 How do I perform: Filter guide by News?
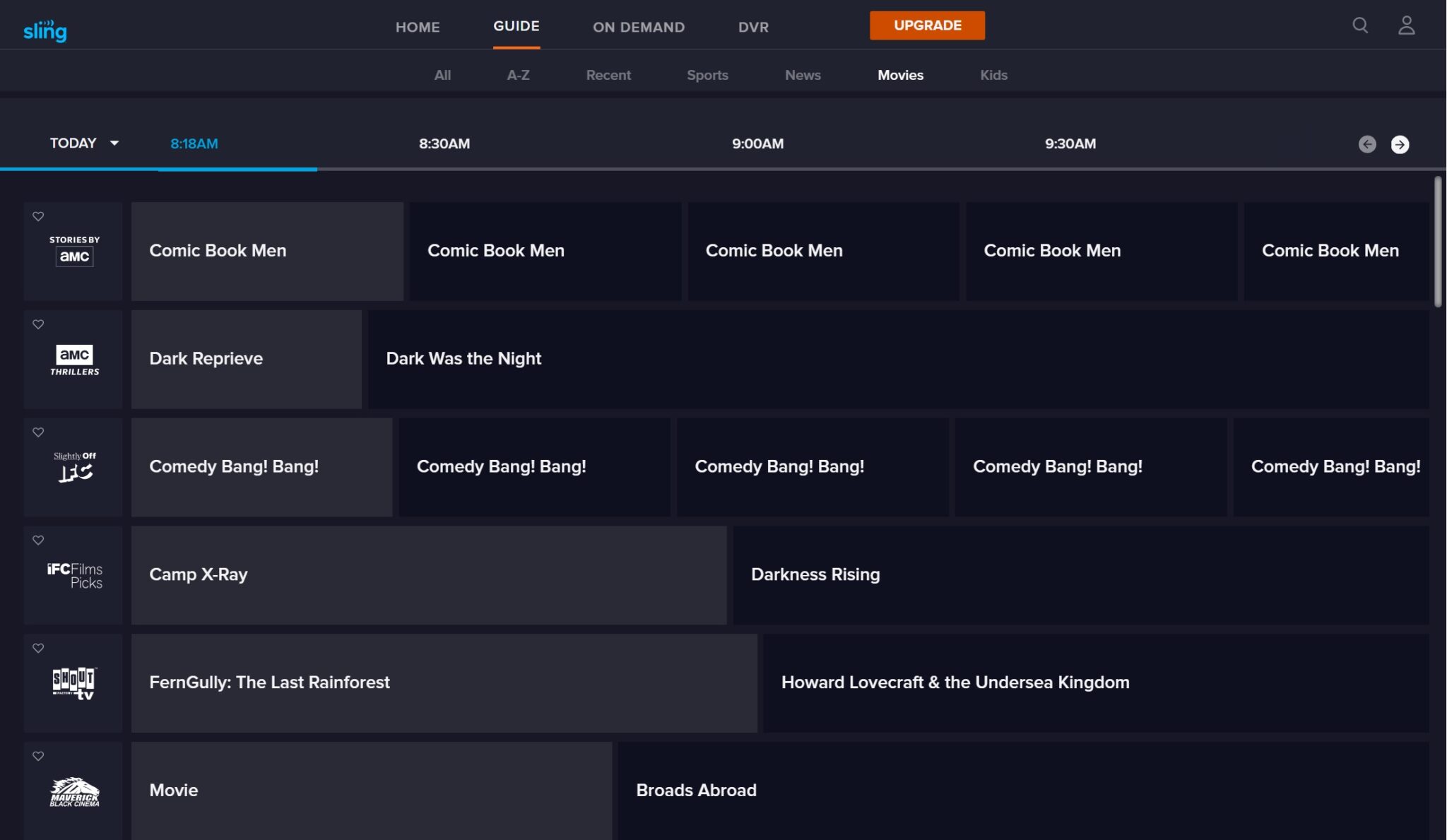point(803,75)
